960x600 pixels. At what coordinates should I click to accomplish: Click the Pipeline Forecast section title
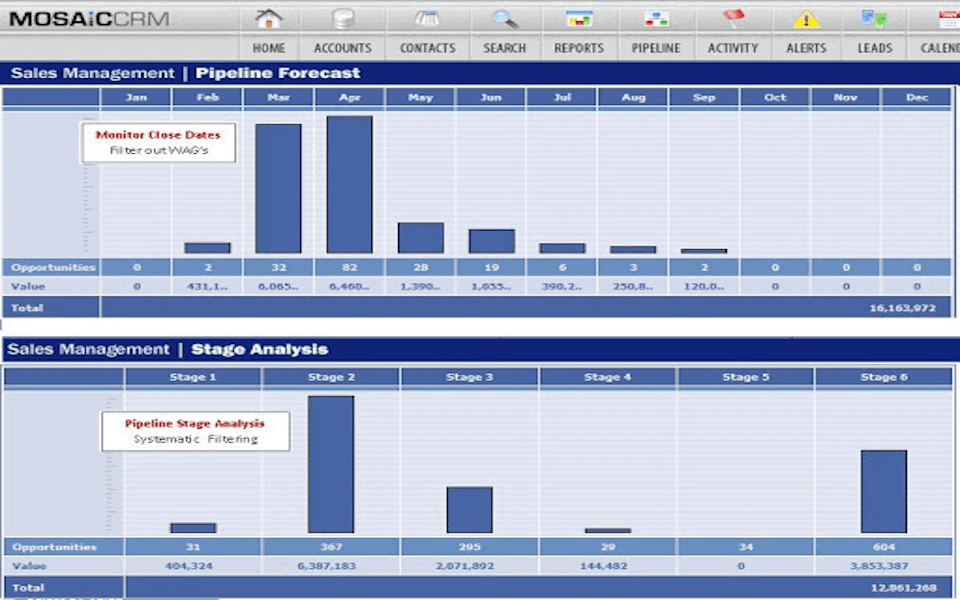[x=278, y=73]
